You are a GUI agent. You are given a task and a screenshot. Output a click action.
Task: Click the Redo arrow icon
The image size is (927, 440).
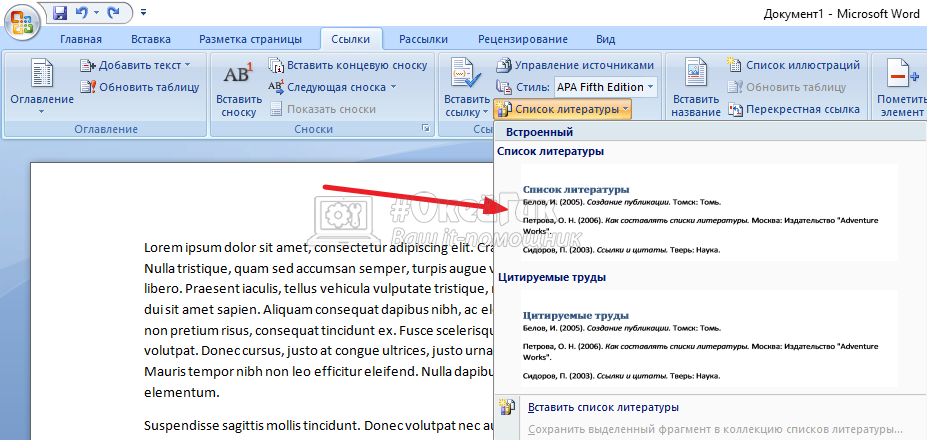pos(112,14)
